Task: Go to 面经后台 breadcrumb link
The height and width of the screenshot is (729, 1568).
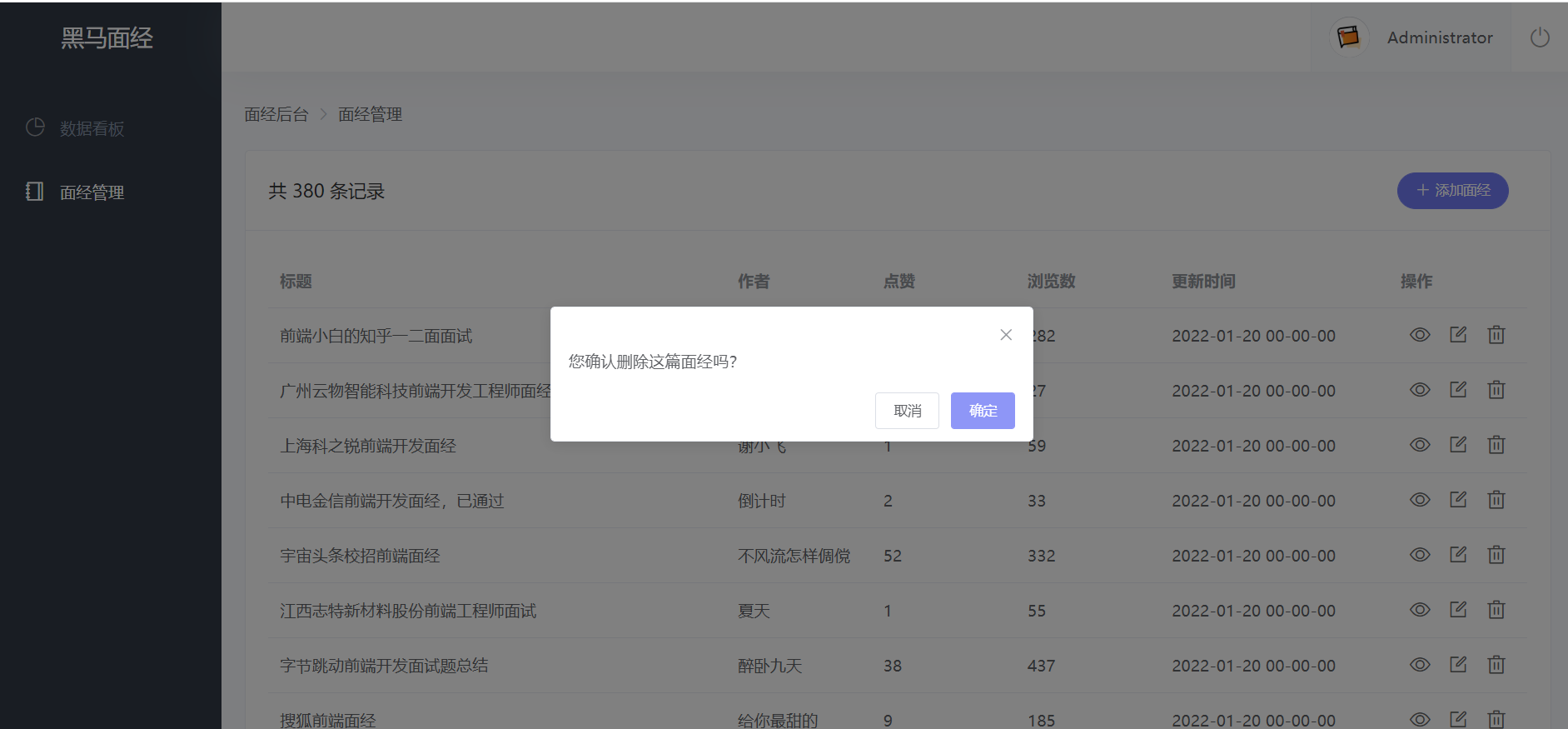Action: [x=276, y=114]
